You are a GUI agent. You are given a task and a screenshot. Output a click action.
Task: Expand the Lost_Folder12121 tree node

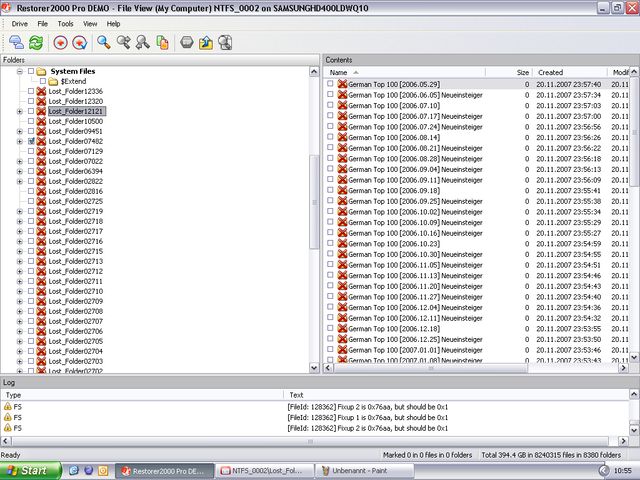[x=20, y=111]
